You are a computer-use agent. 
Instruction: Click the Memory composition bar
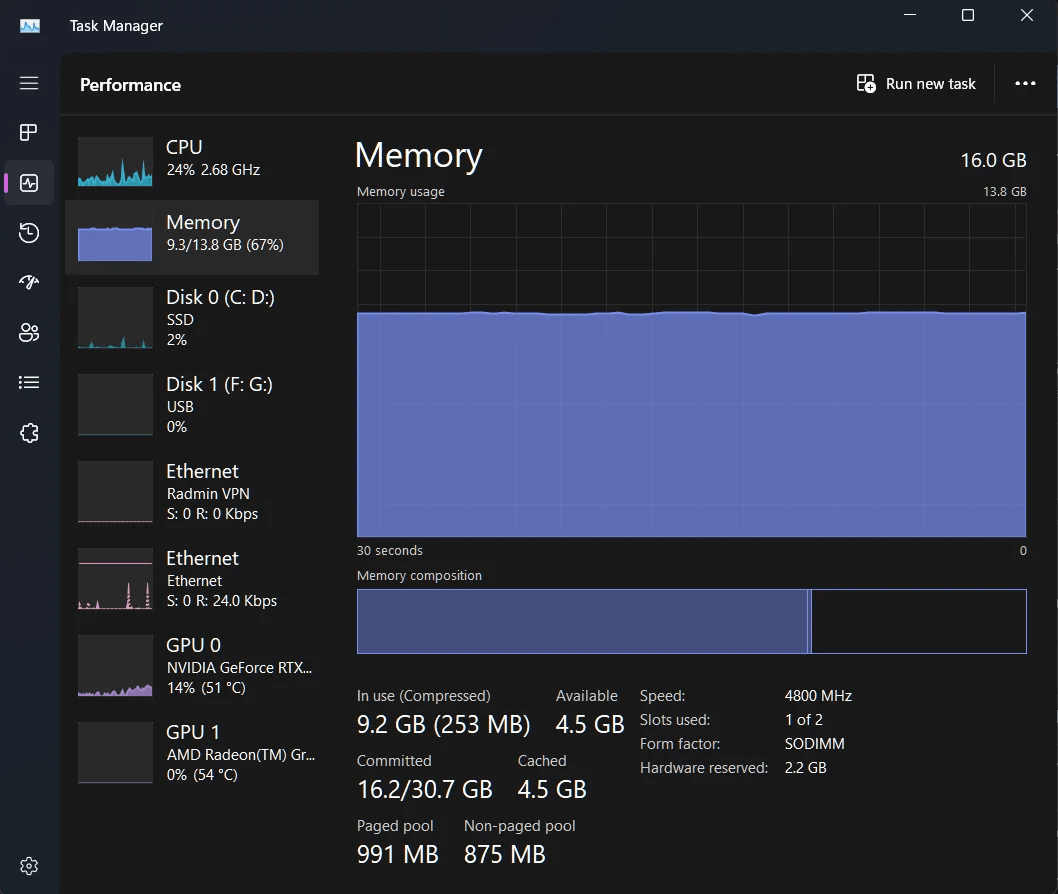click(x=692, y=621)
